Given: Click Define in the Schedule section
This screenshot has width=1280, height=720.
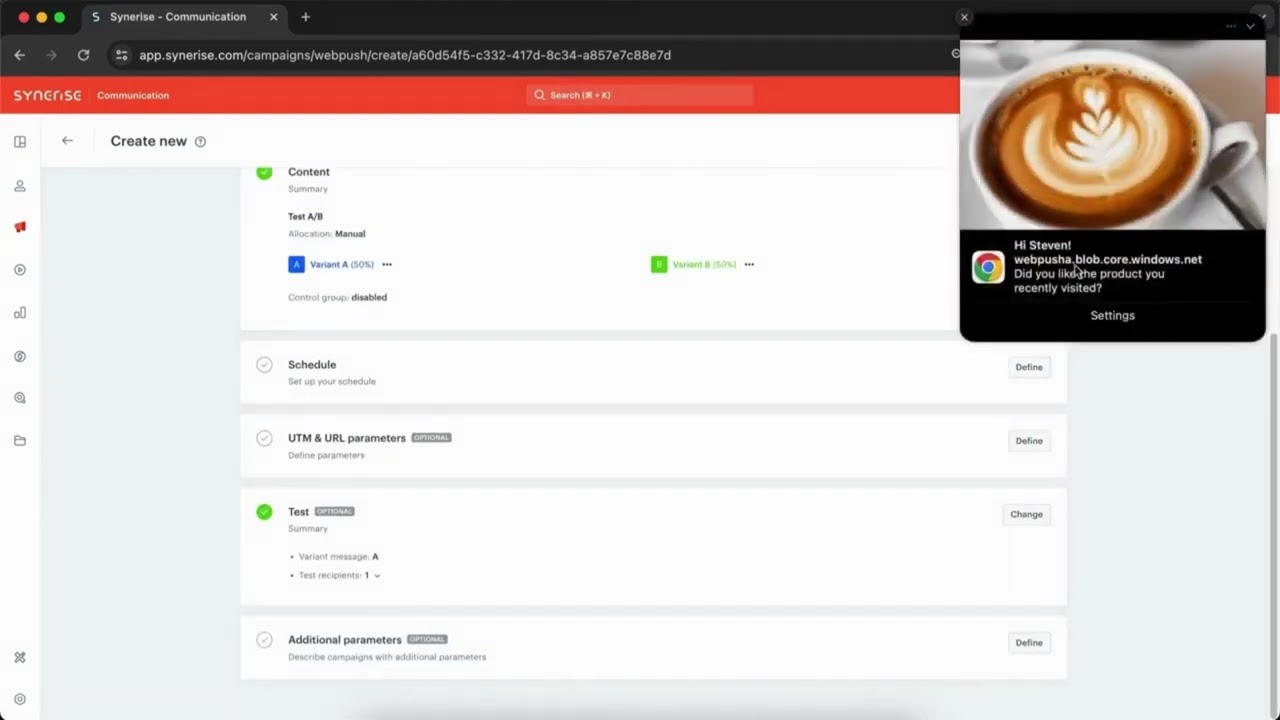Looking at the screenshot, I should pos(1029,367).
